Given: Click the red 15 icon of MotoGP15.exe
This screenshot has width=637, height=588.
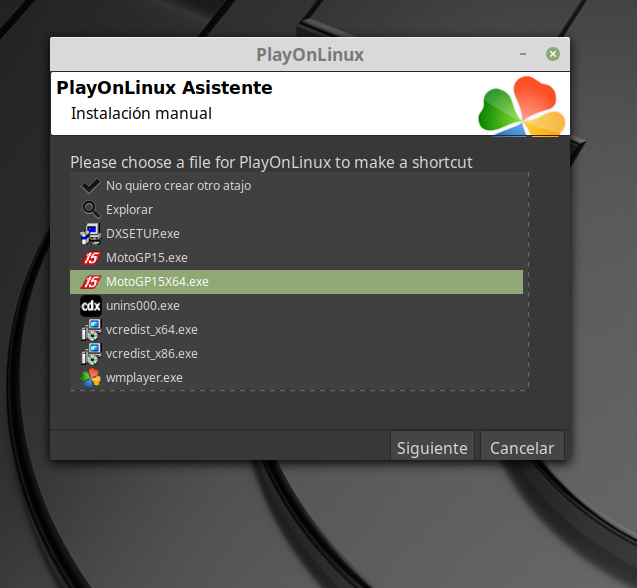Looking at the screenshot, I should pyautogui.click(x=91, y=258).
